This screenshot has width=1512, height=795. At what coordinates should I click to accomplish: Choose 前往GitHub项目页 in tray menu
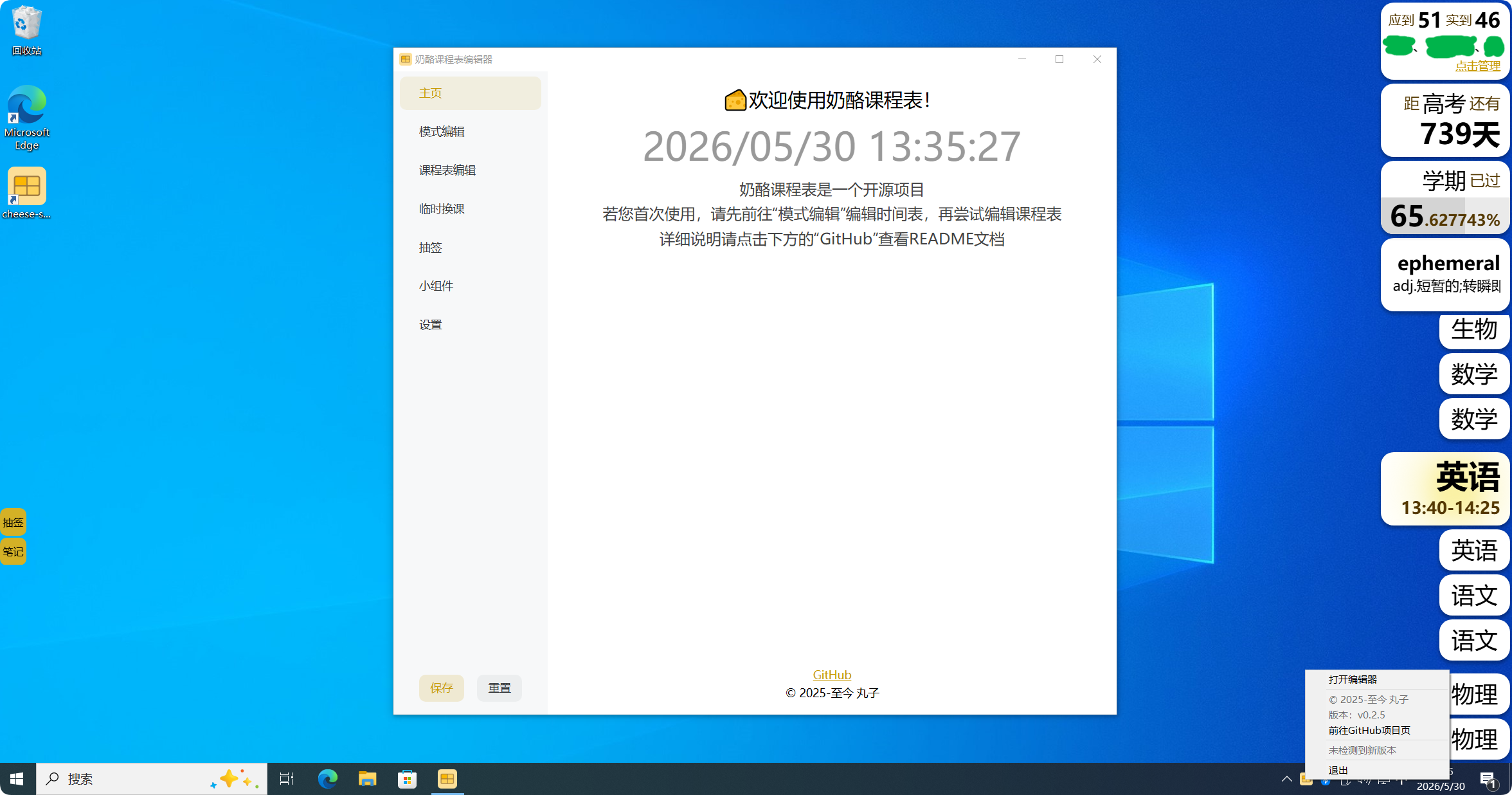coord(1377,731)
